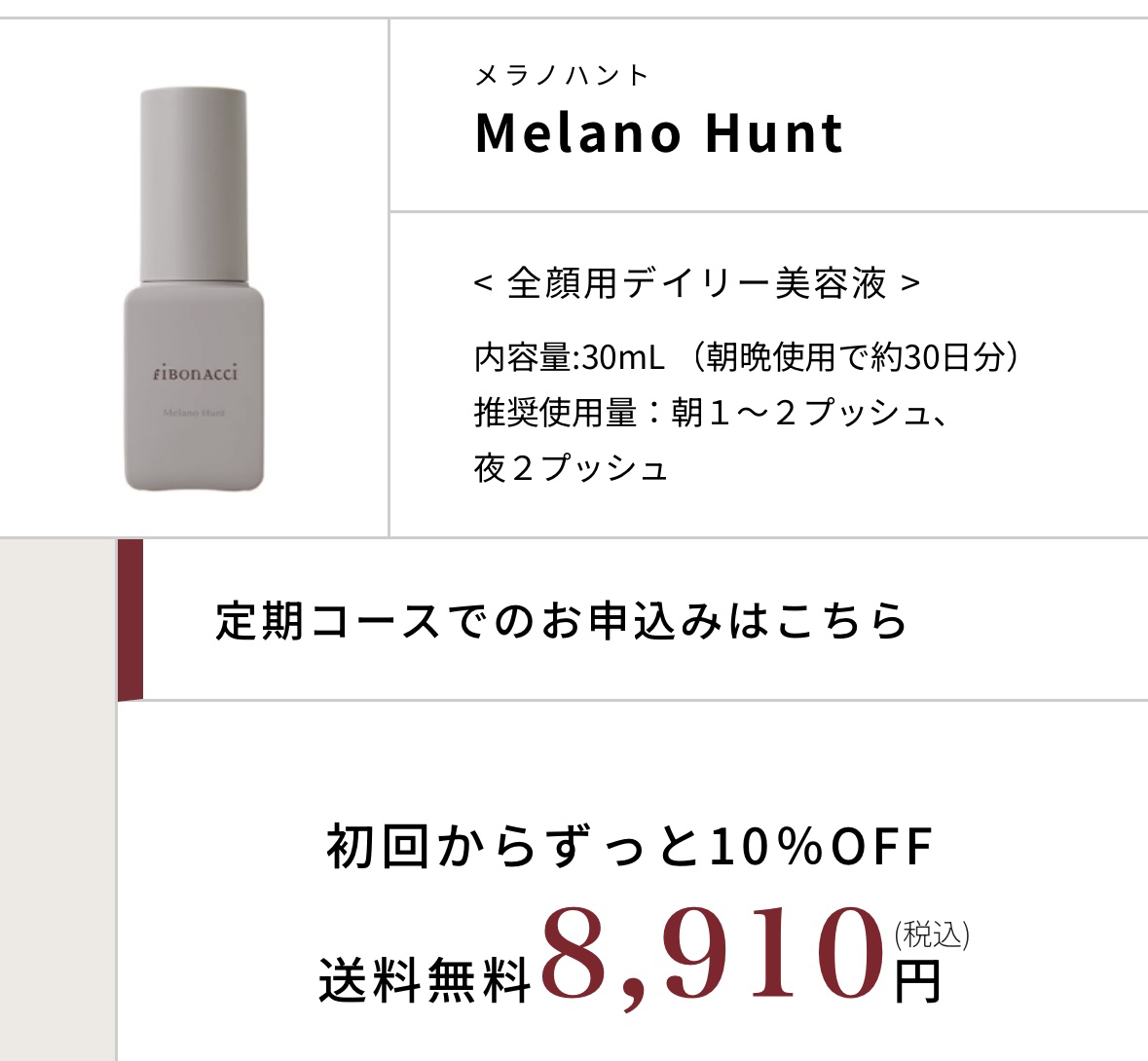Viewport: 1148px width, 1061px height.
Task: Click the 送料無料 free shipping label
Action: point(425,979)
